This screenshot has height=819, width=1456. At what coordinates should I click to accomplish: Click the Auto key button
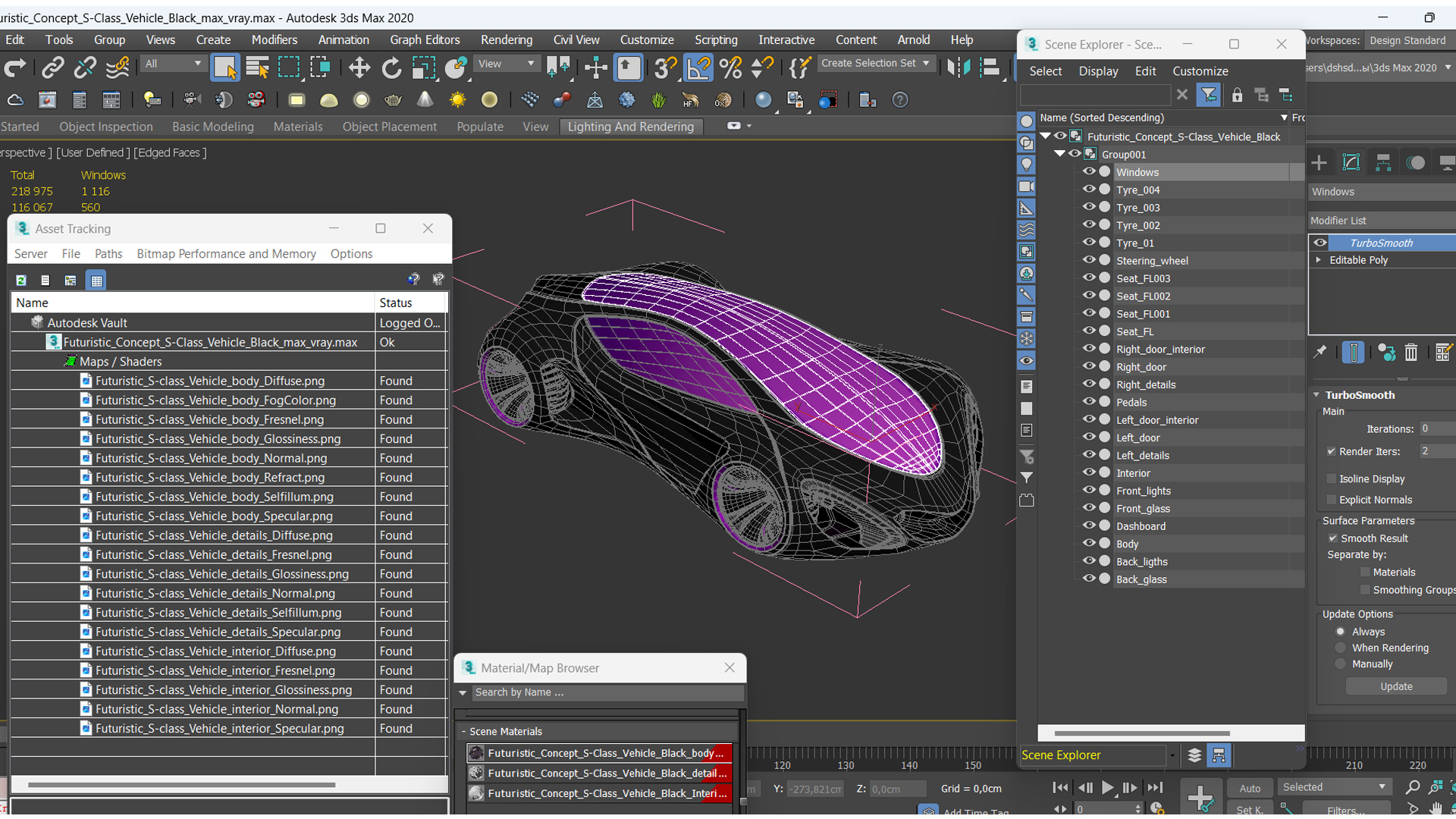[1249, 789]
